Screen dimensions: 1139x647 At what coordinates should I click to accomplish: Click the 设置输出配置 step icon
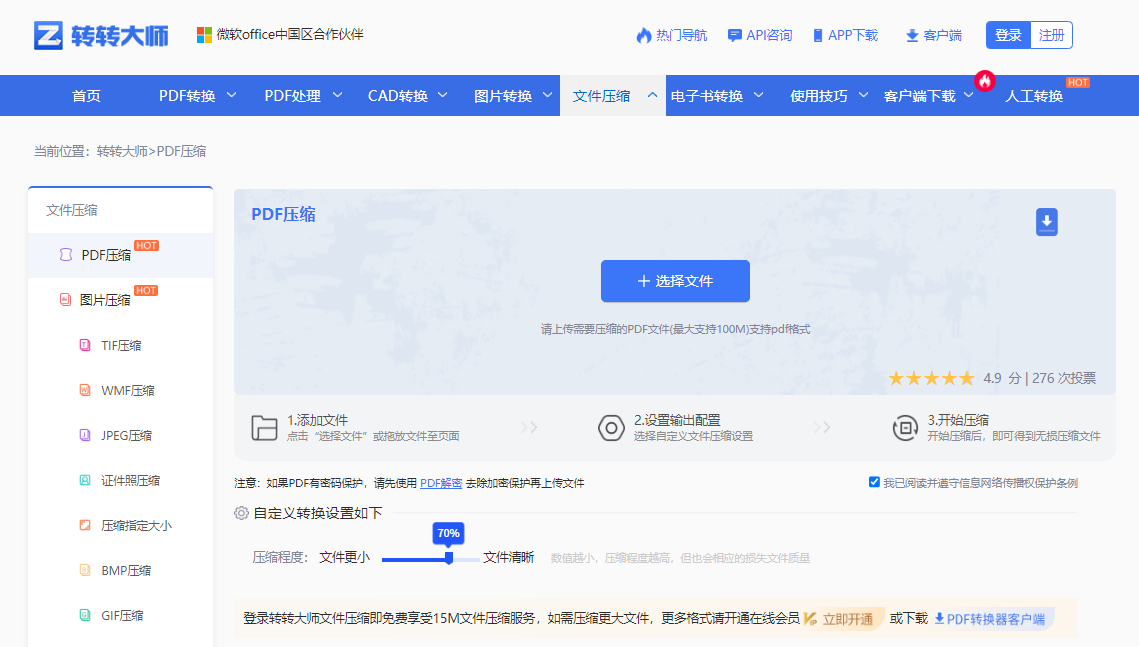(612, 427)
